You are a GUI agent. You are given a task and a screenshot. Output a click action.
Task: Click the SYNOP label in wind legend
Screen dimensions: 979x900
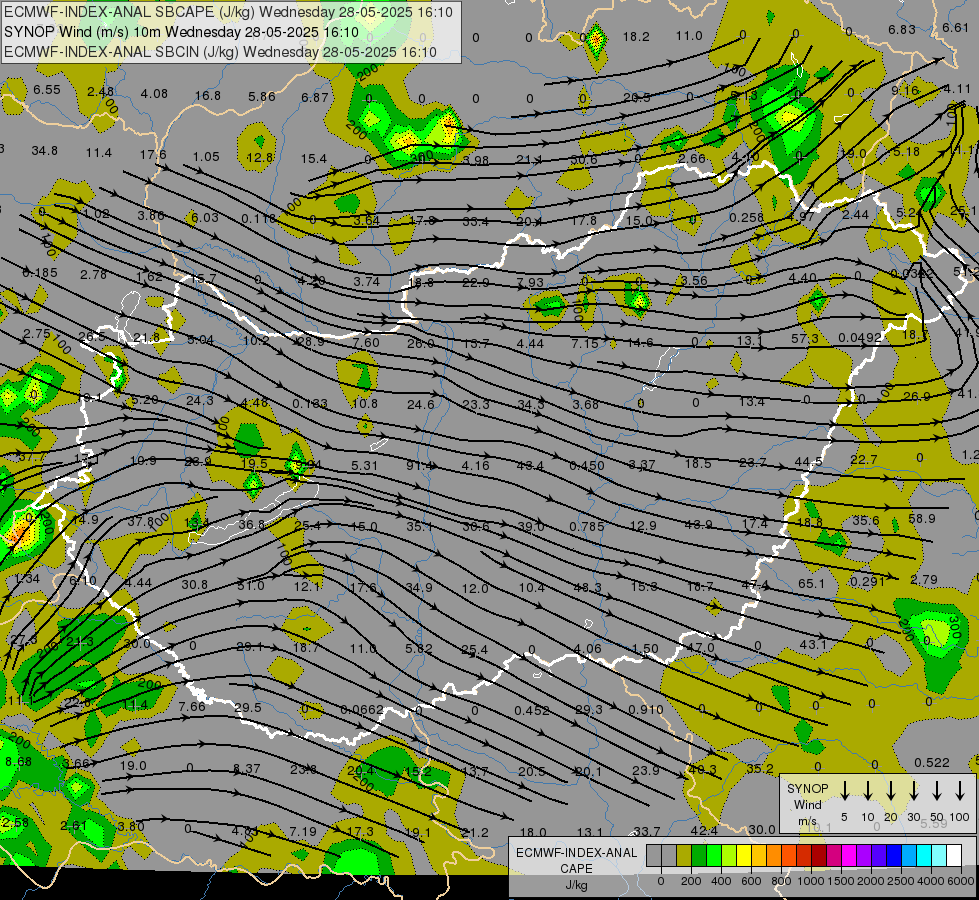pos(807,789)
